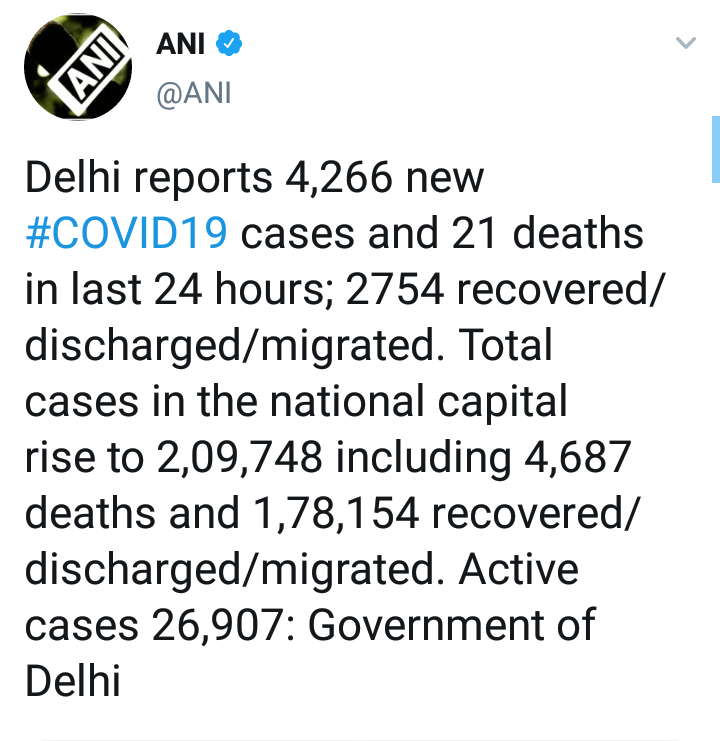
Task: Click the @ANI handle
Action: click(x=194, y=94)
